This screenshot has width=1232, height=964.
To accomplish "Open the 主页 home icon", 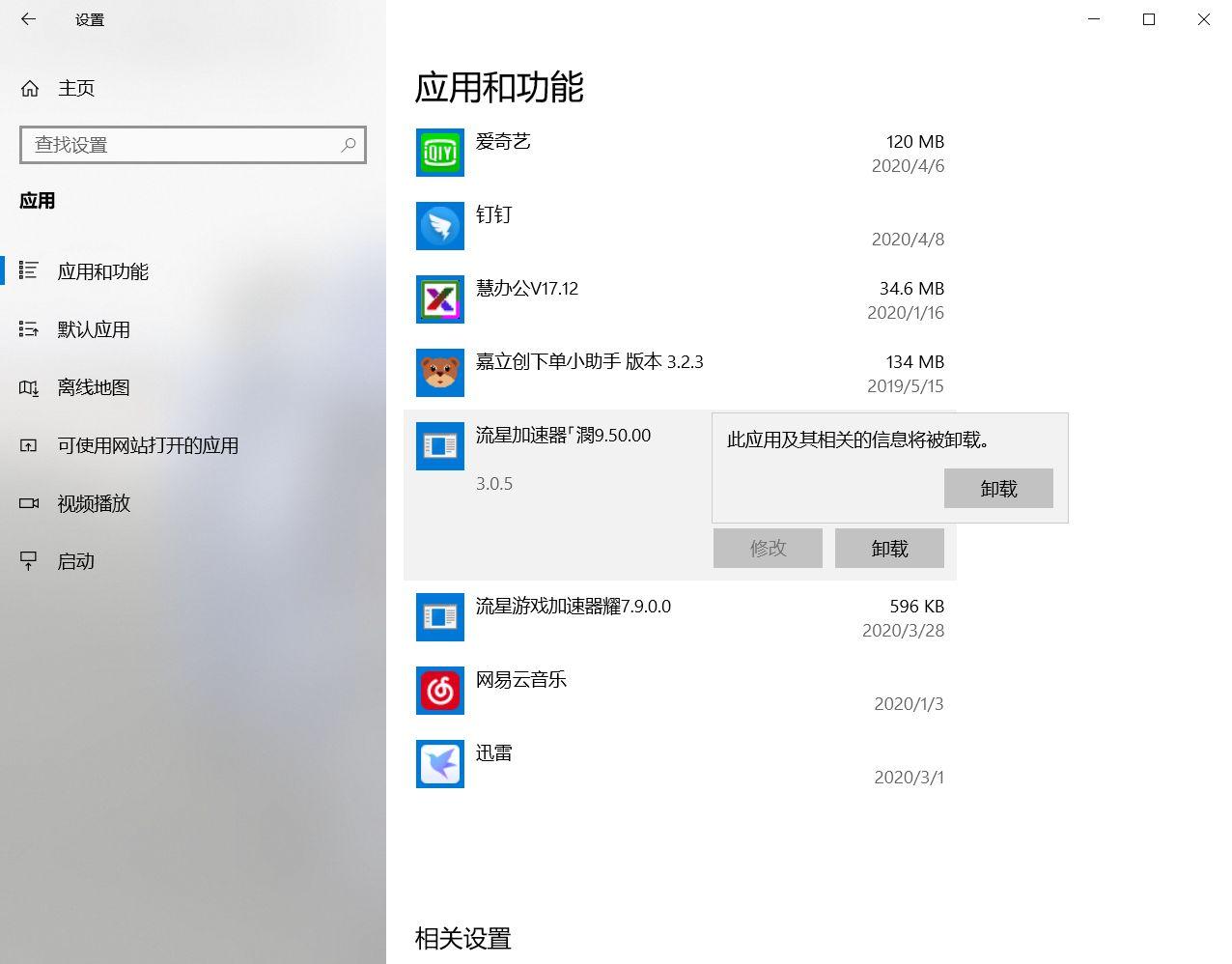I will (x=30, y=89).
